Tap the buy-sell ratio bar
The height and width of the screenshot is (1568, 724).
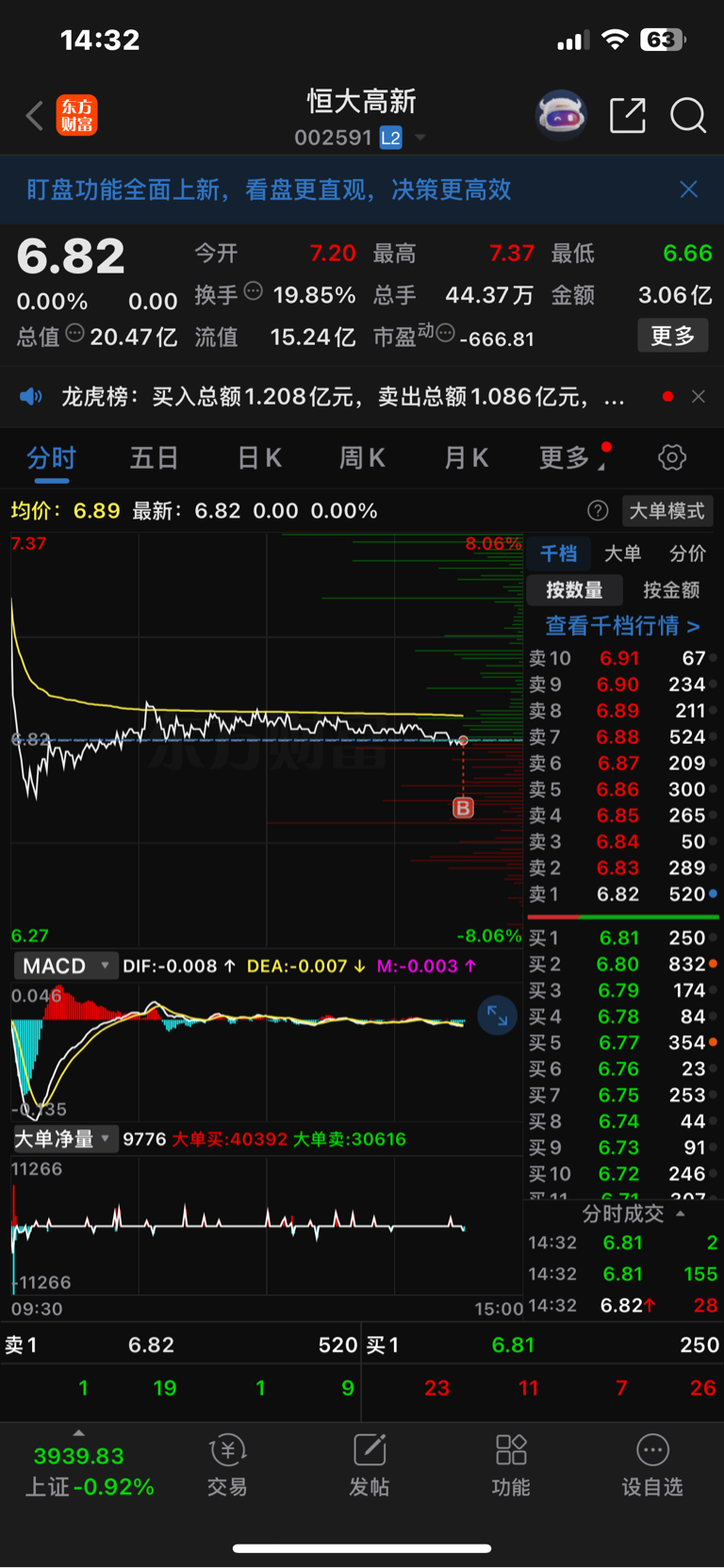622,916
